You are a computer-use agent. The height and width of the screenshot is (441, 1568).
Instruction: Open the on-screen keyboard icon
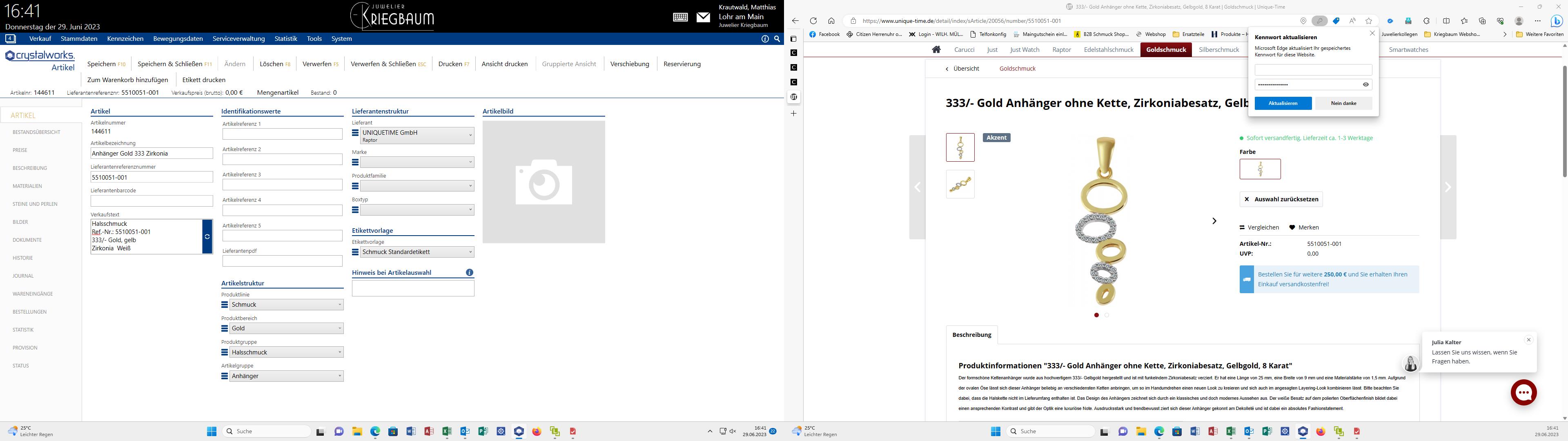[x=681, y=17]
